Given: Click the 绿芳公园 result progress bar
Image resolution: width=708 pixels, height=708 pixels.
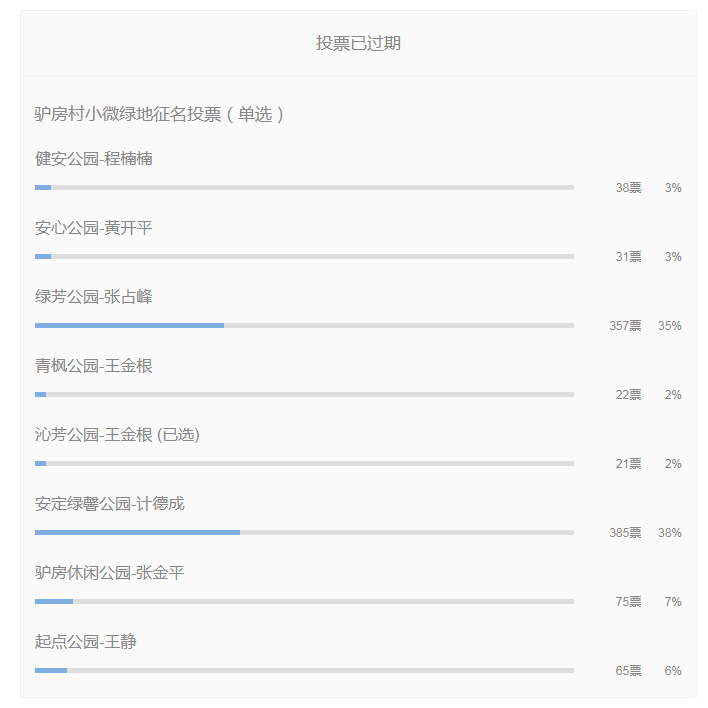Looking at the screenshot, I should click(304, 326).
